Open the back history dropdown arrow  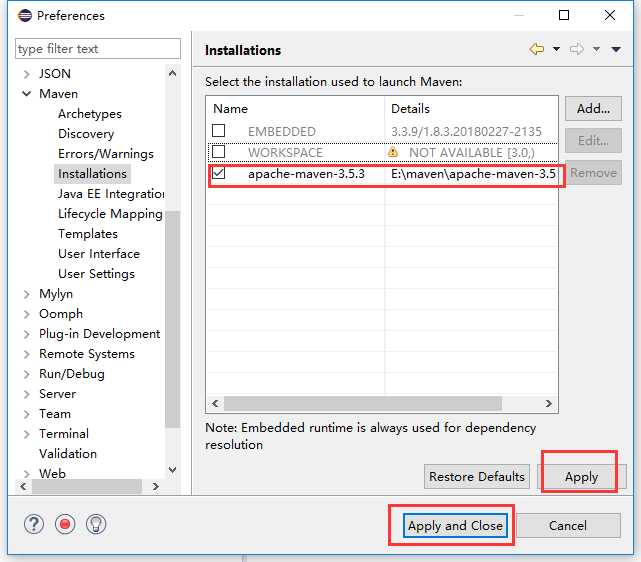(556, 49)
